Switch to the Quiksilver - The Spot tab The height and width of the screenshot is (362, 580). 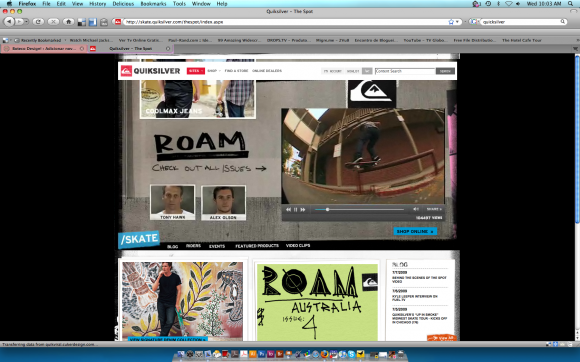(x=131, y=48)
